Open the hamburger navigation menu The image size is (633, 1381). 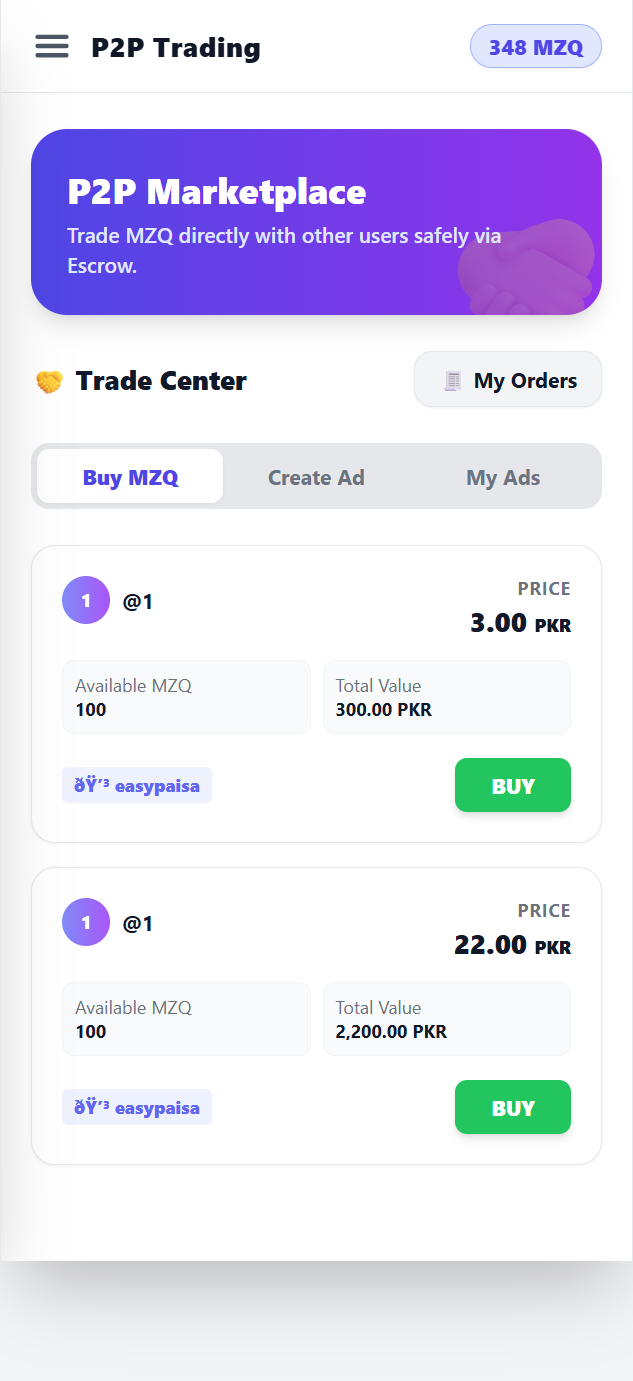point(52,46)
